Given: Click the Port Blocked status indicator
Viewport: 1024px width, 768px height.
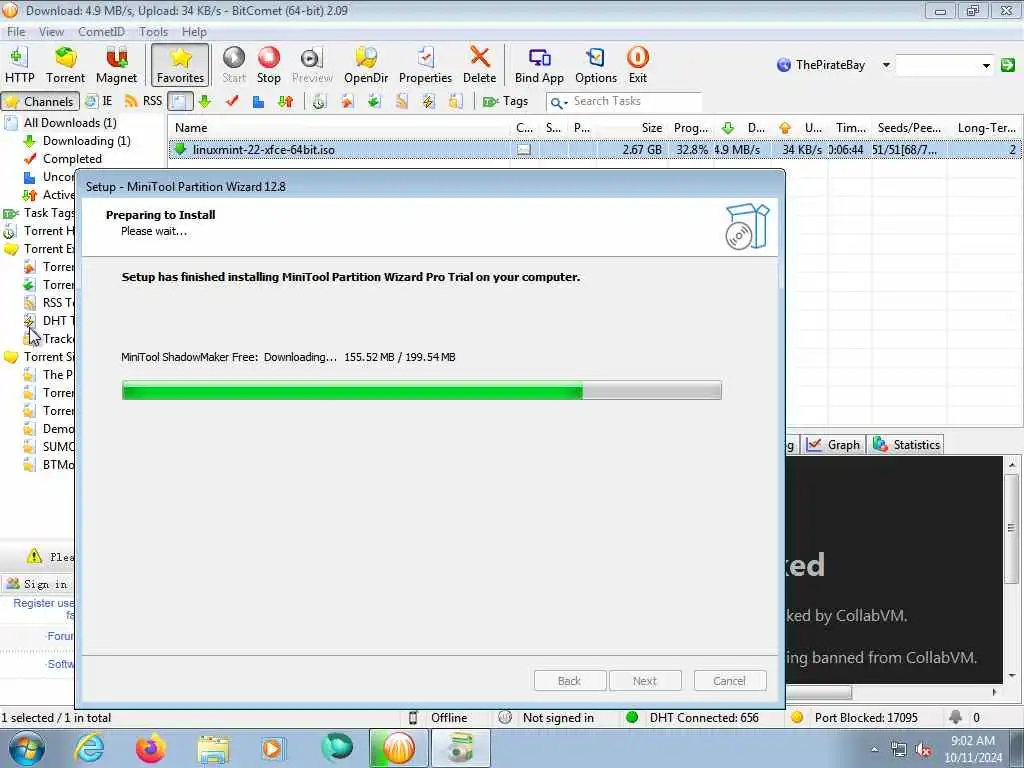Looking at the screenshot, I should (854, 718).
